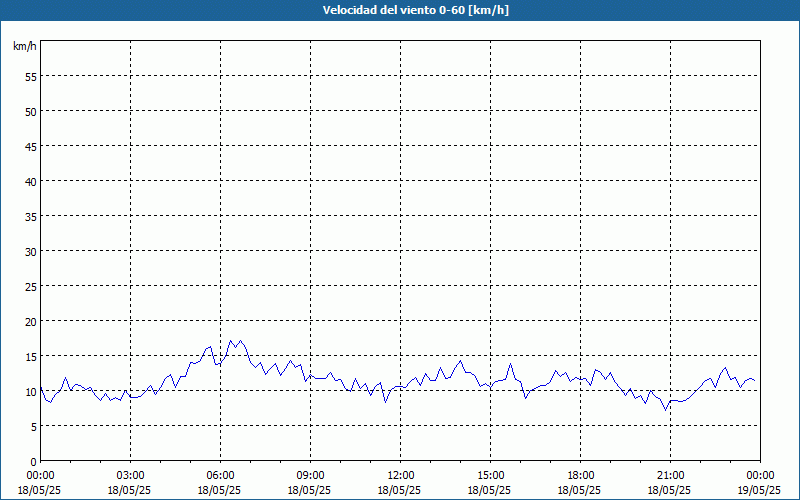Click the wind line peak near 14:00
This screenshot has height=500, width=800.
tap(460, 361)
